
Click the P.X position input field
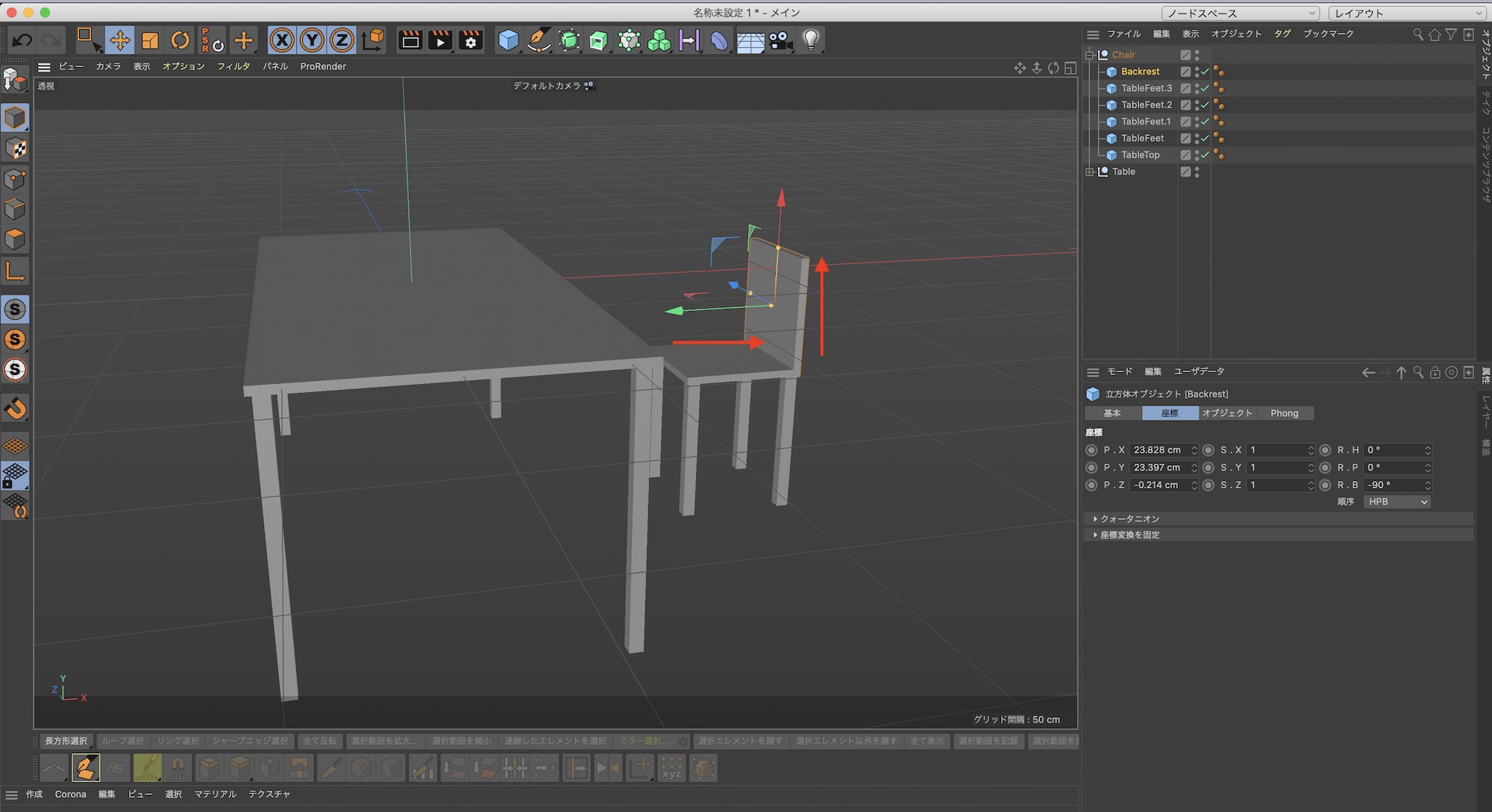click(x=1158, y=450)
